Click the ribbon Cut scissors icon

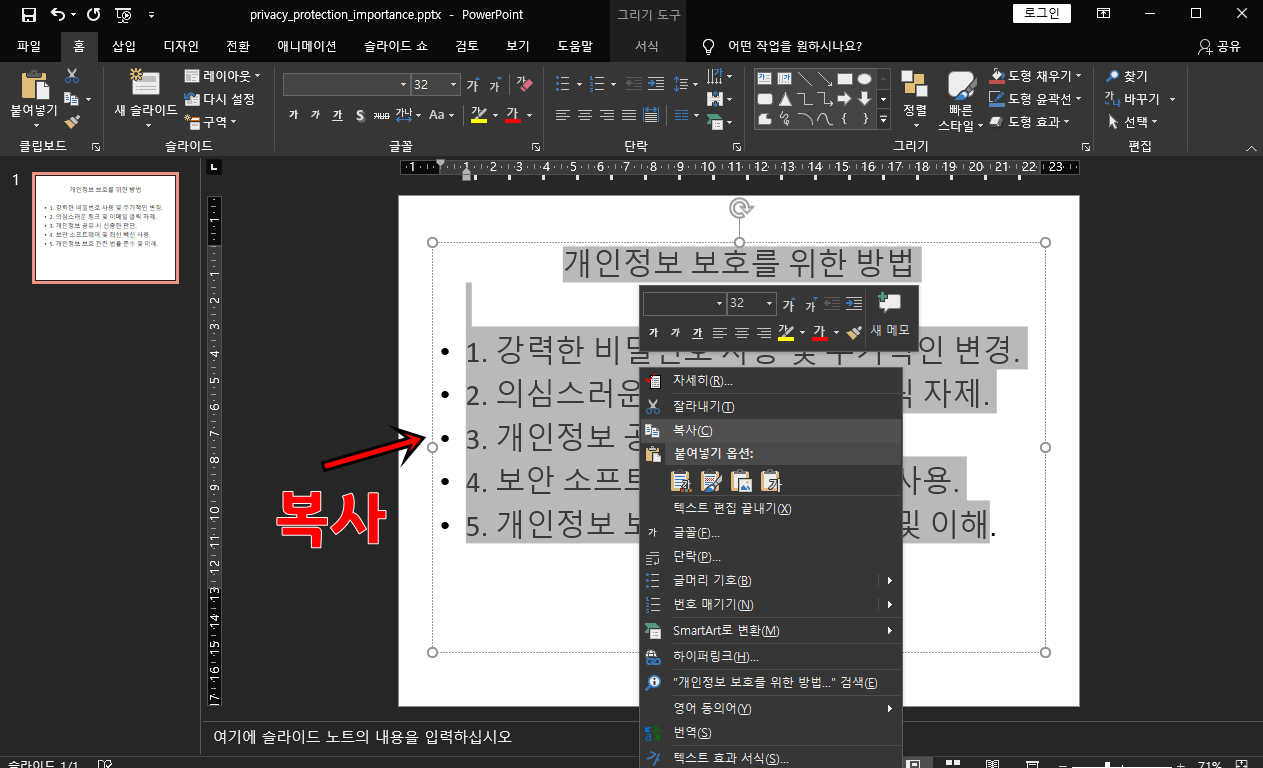[x=72, y=76]
